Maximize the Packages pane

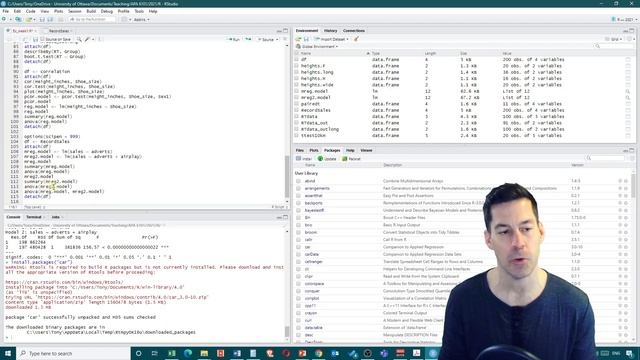click(x=632, y=150)
